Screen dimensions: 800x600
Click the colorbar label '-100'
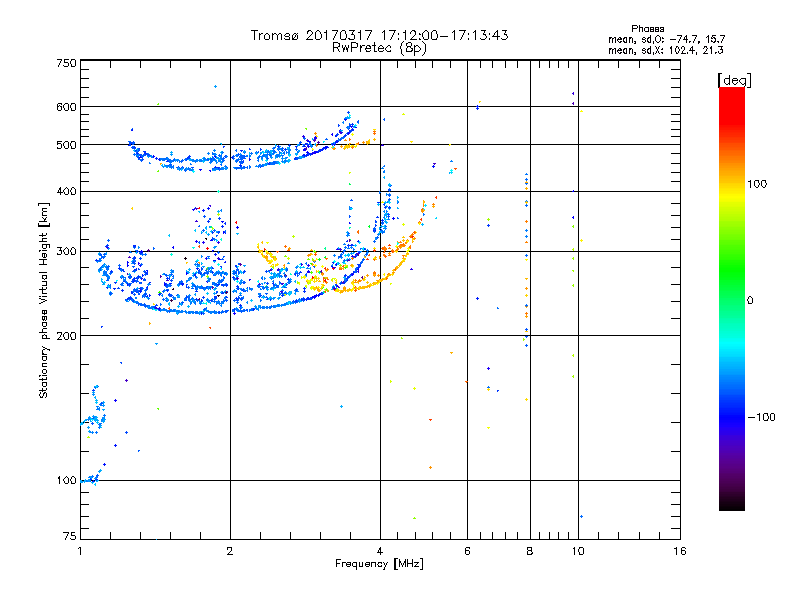[762, 417]
